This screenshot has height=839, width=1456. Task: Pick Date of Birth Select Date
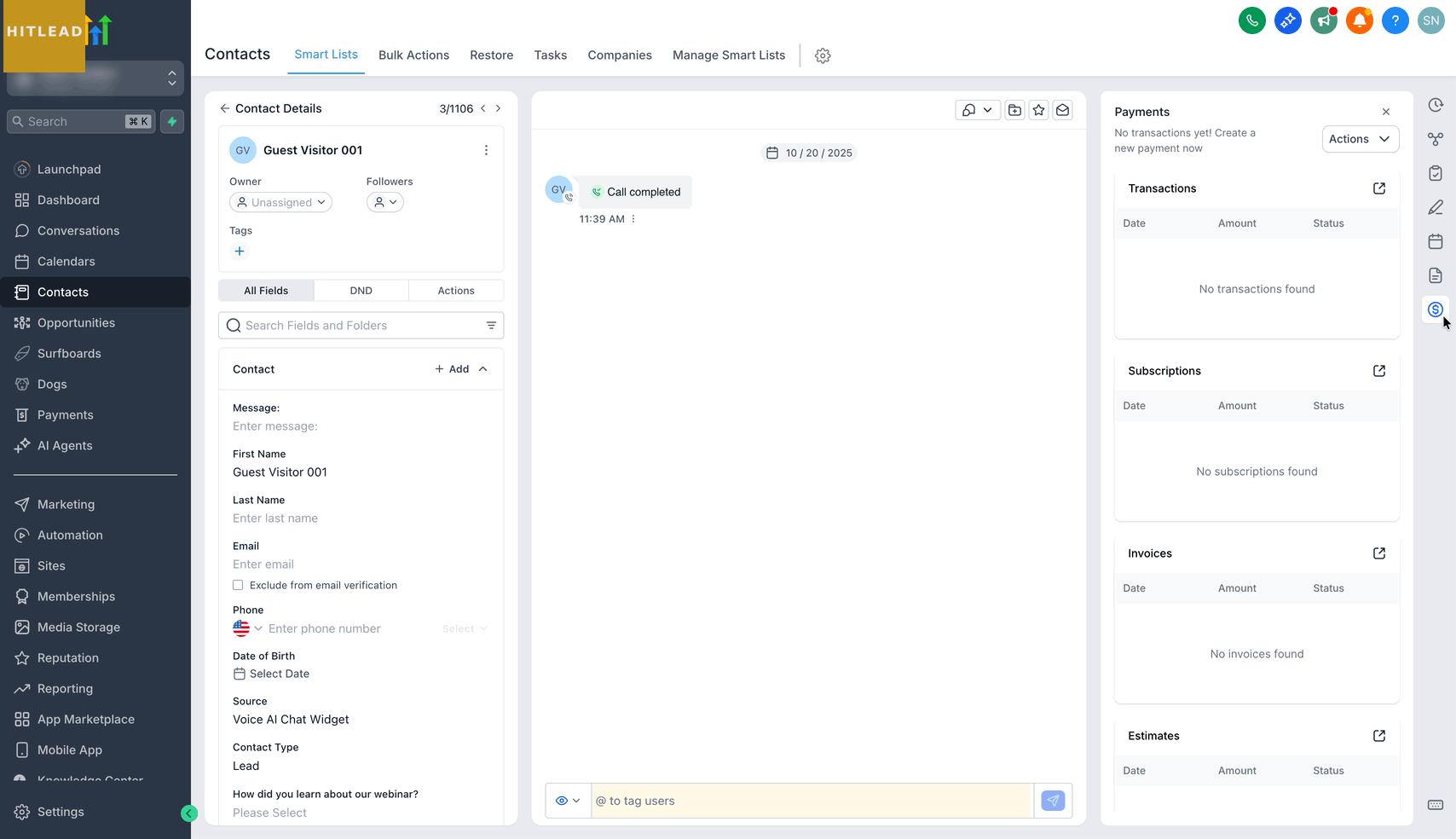click(x=271, y=674)
